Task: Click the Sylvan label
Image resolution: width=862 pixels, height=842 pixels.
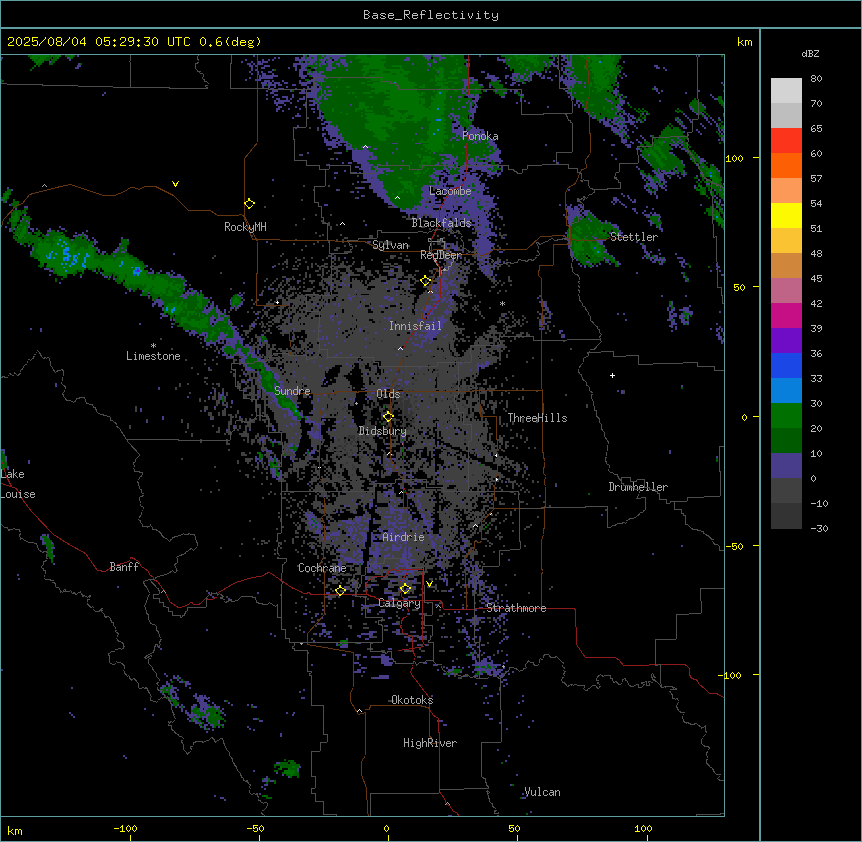Action: pyautogui.click(x=390, y=245)
